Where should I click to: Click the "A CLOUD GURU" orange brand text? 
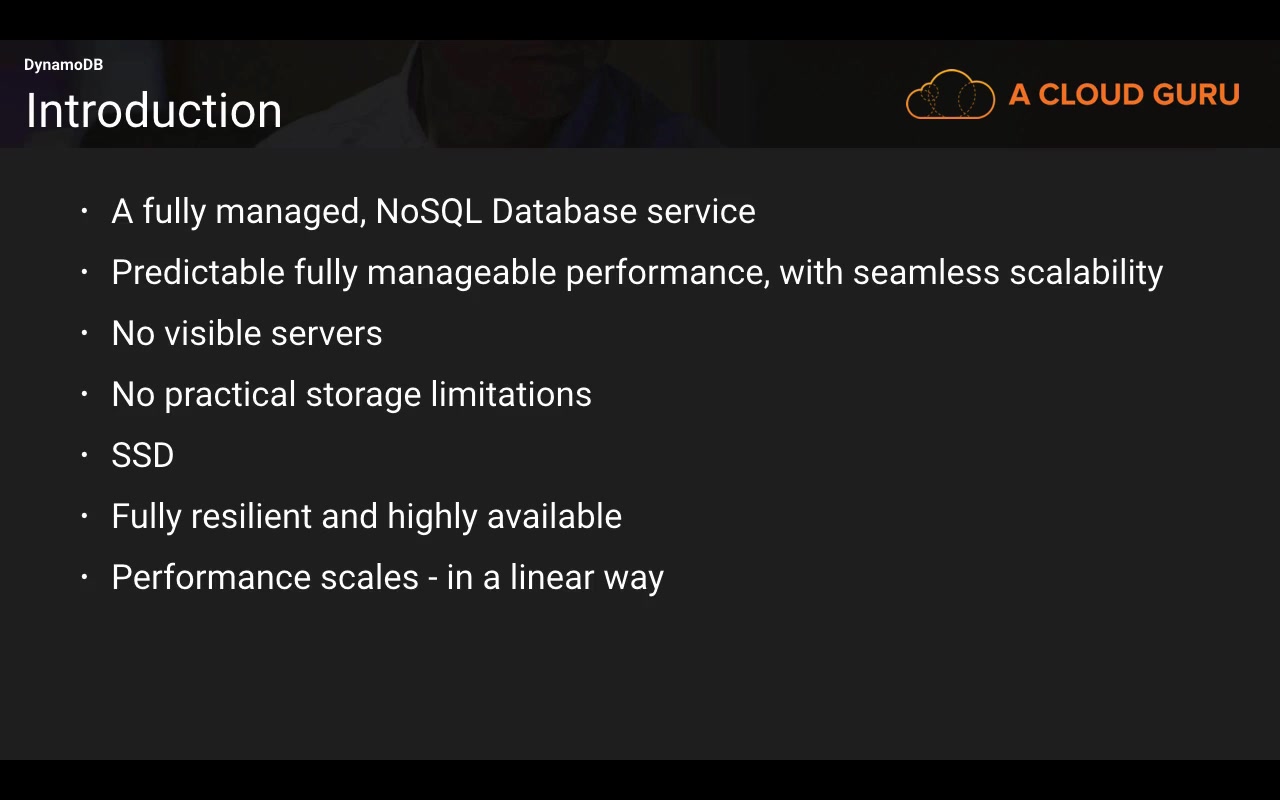pyautogui.click(x=1124, y=95)
